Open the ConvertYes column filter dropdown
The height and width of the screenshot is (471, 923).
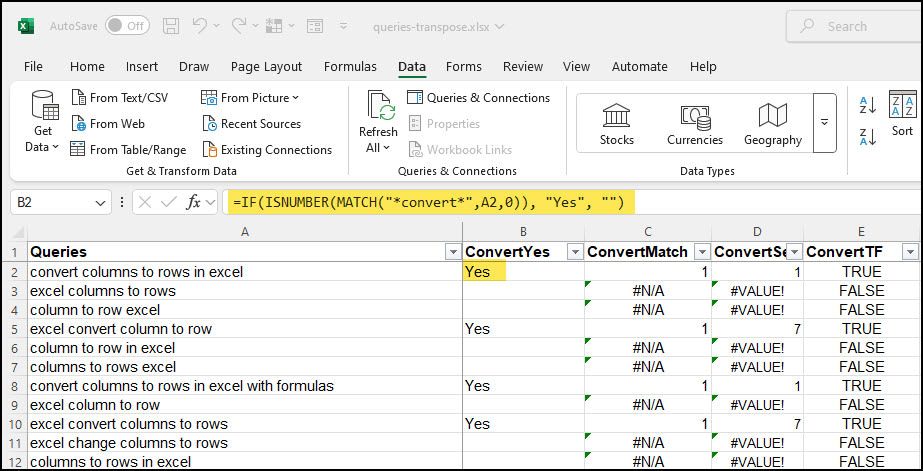click(x=575, y=253)
